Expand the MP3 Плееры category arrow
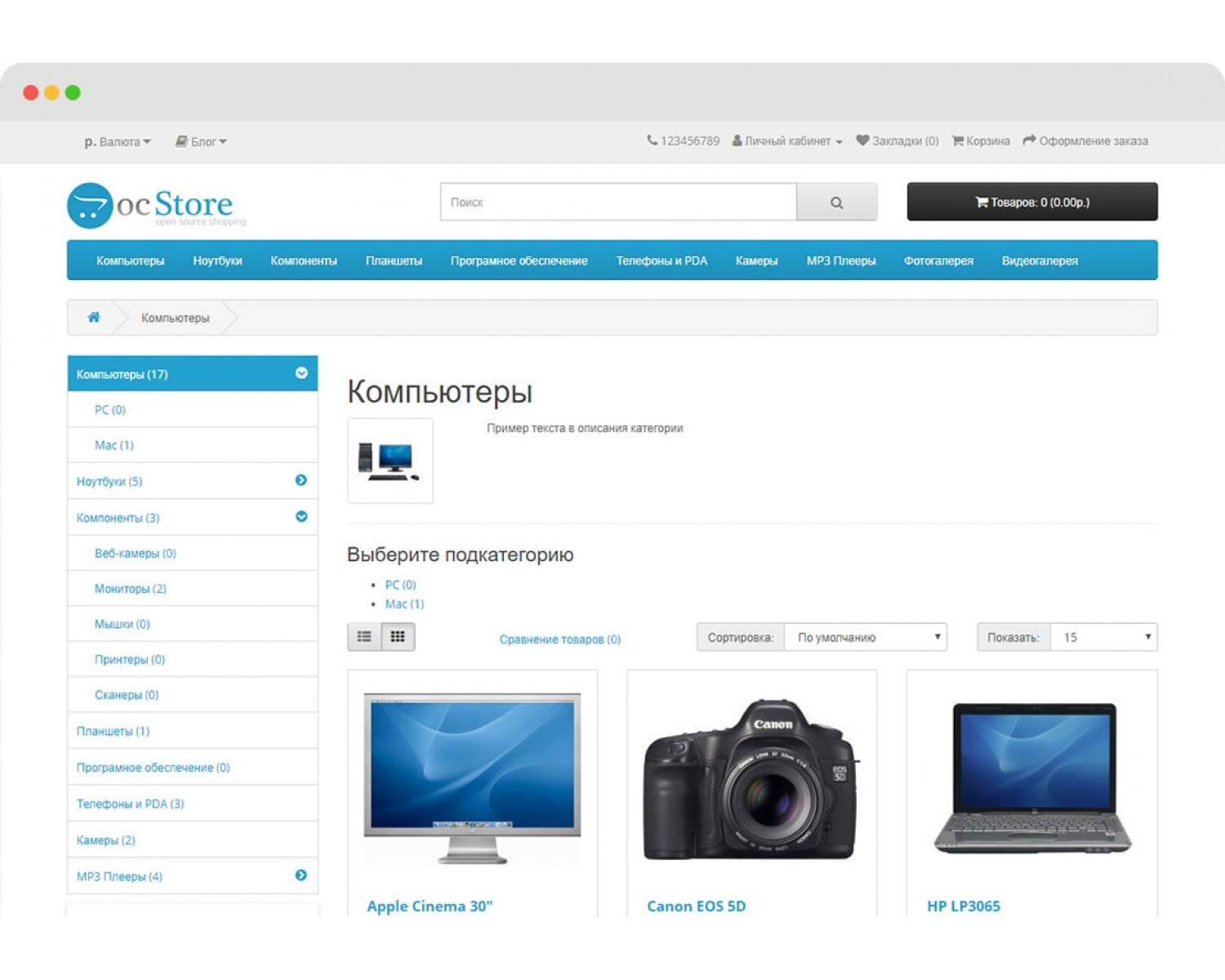This screenshot has width=1225, height=980. 301,875
